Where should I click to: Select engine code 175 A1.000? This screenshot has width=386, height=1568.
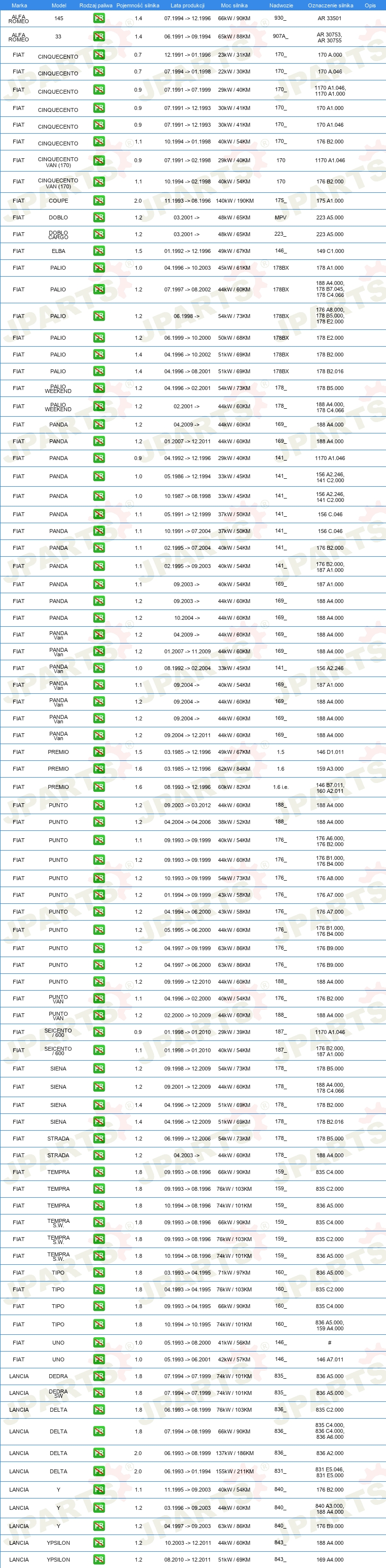[x=330, y=201]
